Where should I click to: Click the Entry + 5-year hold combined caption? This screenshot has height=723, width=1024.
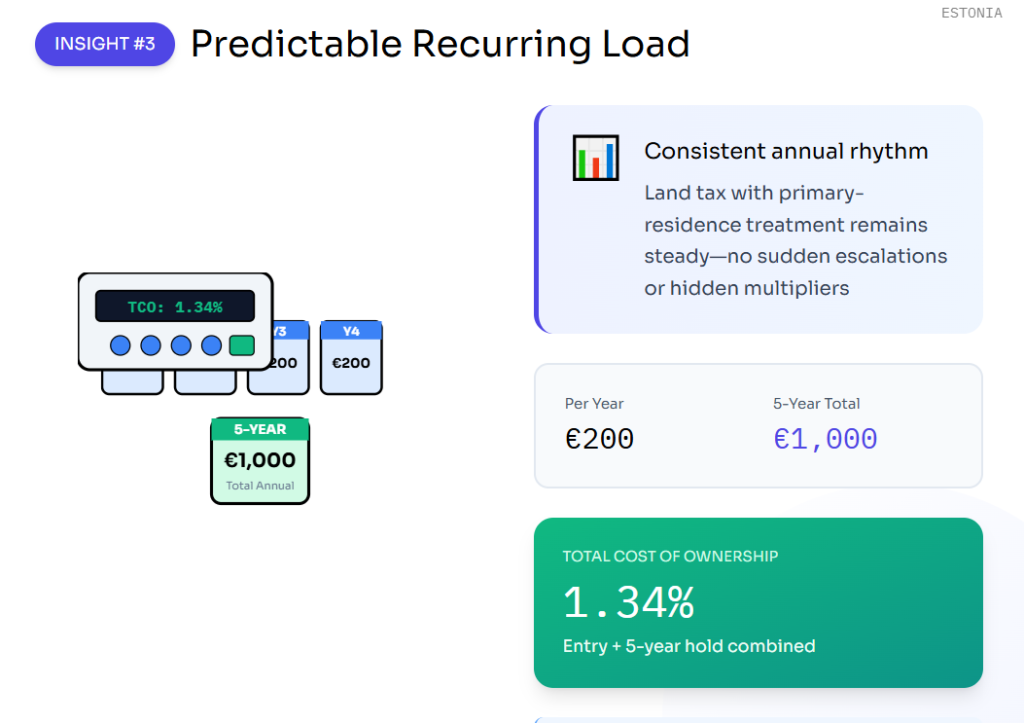[689, 646]
